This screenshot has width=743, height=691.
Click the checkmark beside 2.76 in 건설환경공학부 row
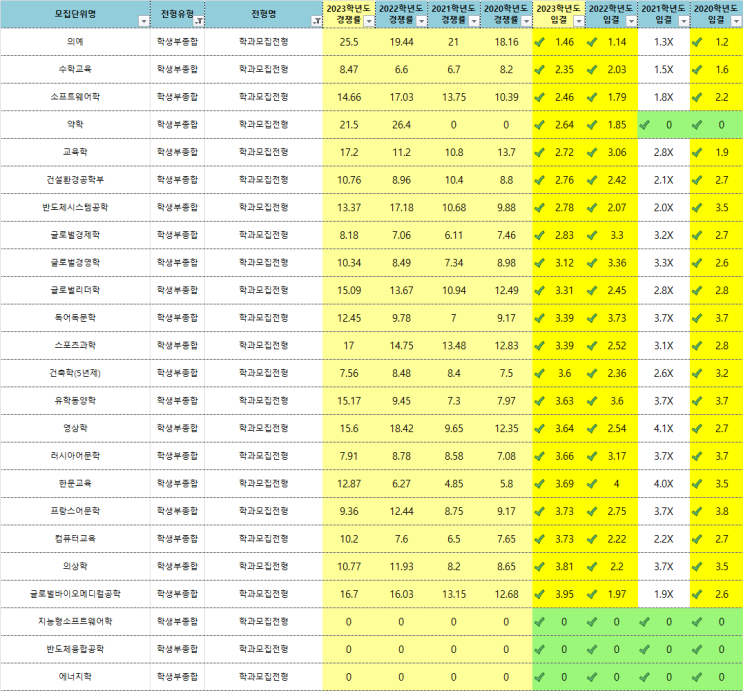pos(539,181)
